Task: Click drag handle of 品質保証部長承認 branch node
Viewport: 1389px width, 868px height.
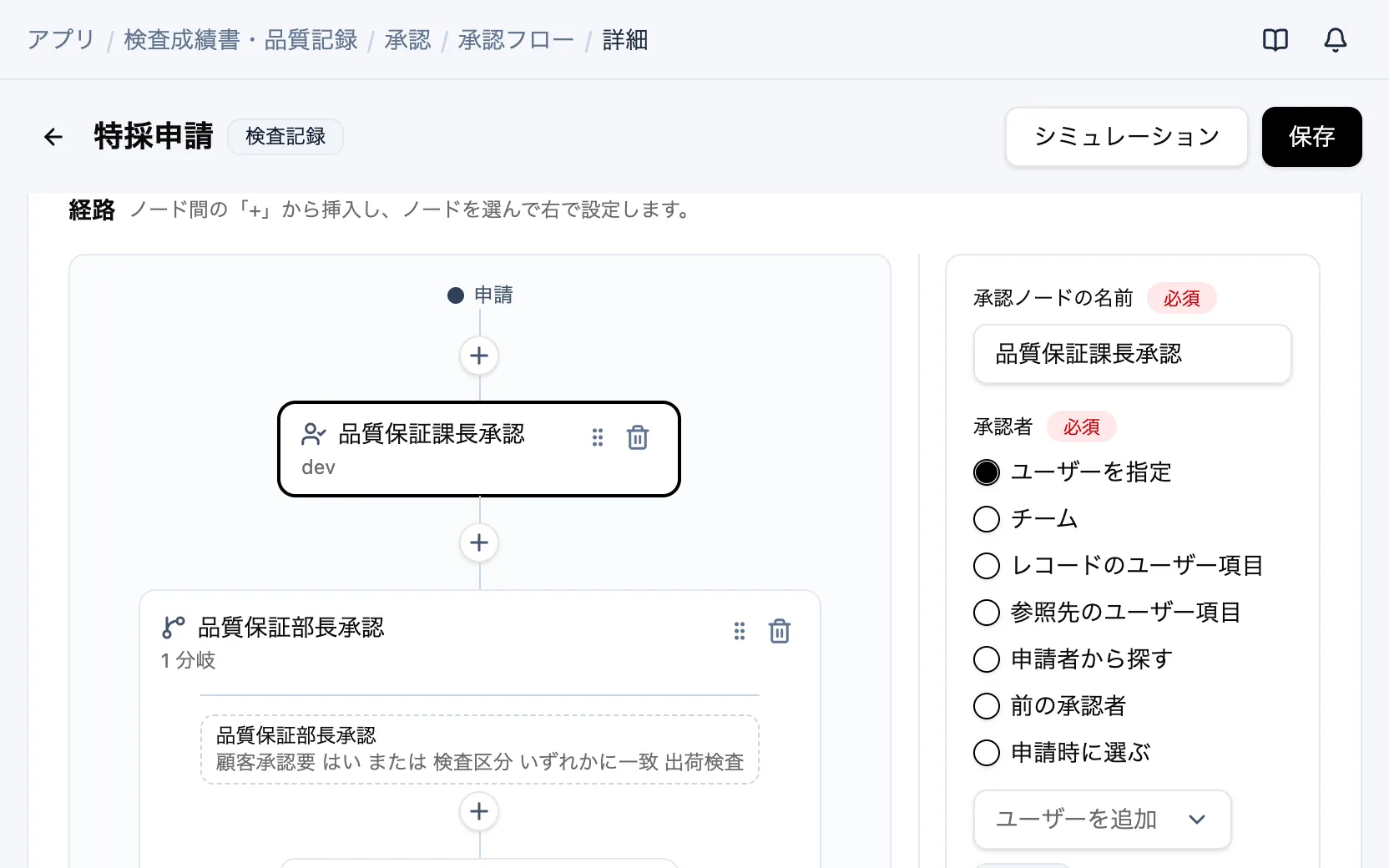Action: pyautogui.click(x=740, y=631)
